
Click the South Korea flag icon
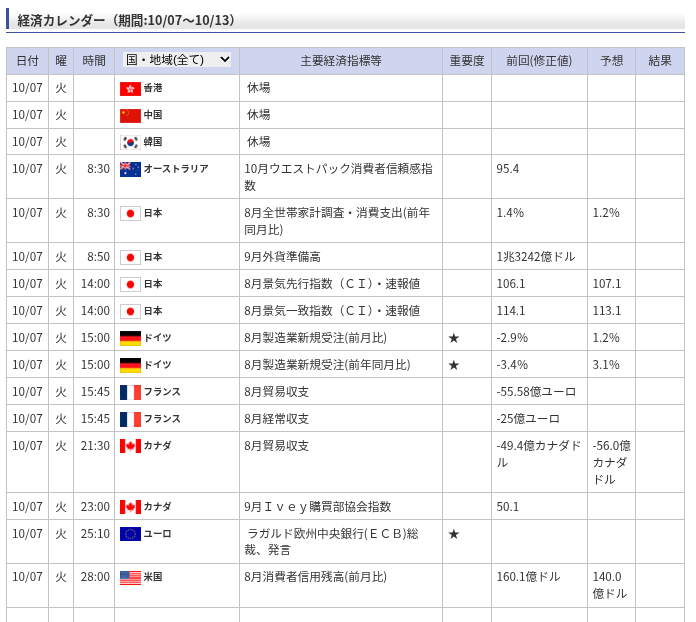click(x=130, y=143)
